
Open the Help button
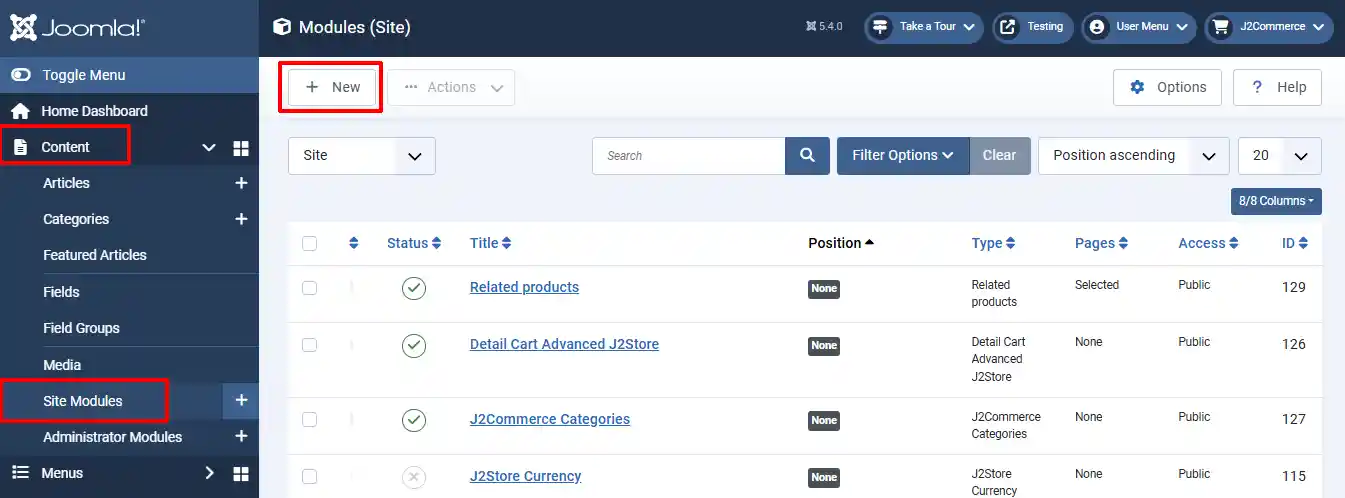(1277, 87)
